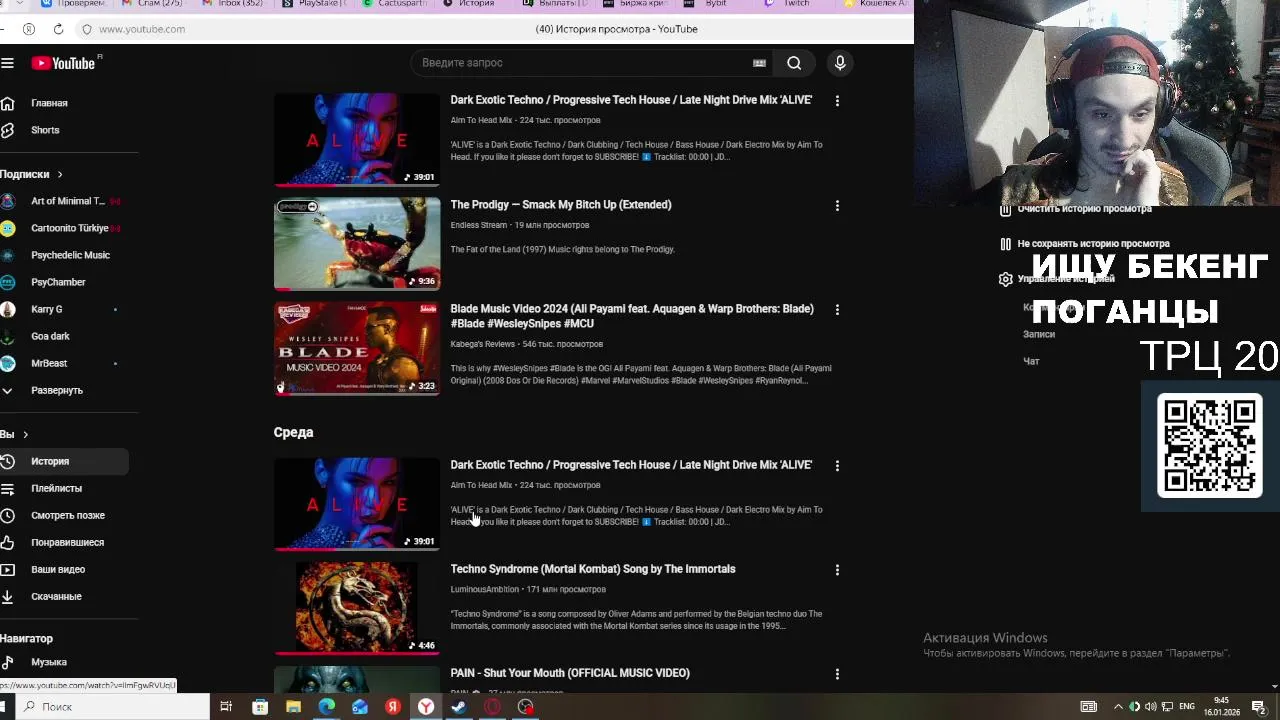The height and width of the screenshot is (720, 1280).
Task: Open File Explorer from the taskbar
Action: (293, 707)
